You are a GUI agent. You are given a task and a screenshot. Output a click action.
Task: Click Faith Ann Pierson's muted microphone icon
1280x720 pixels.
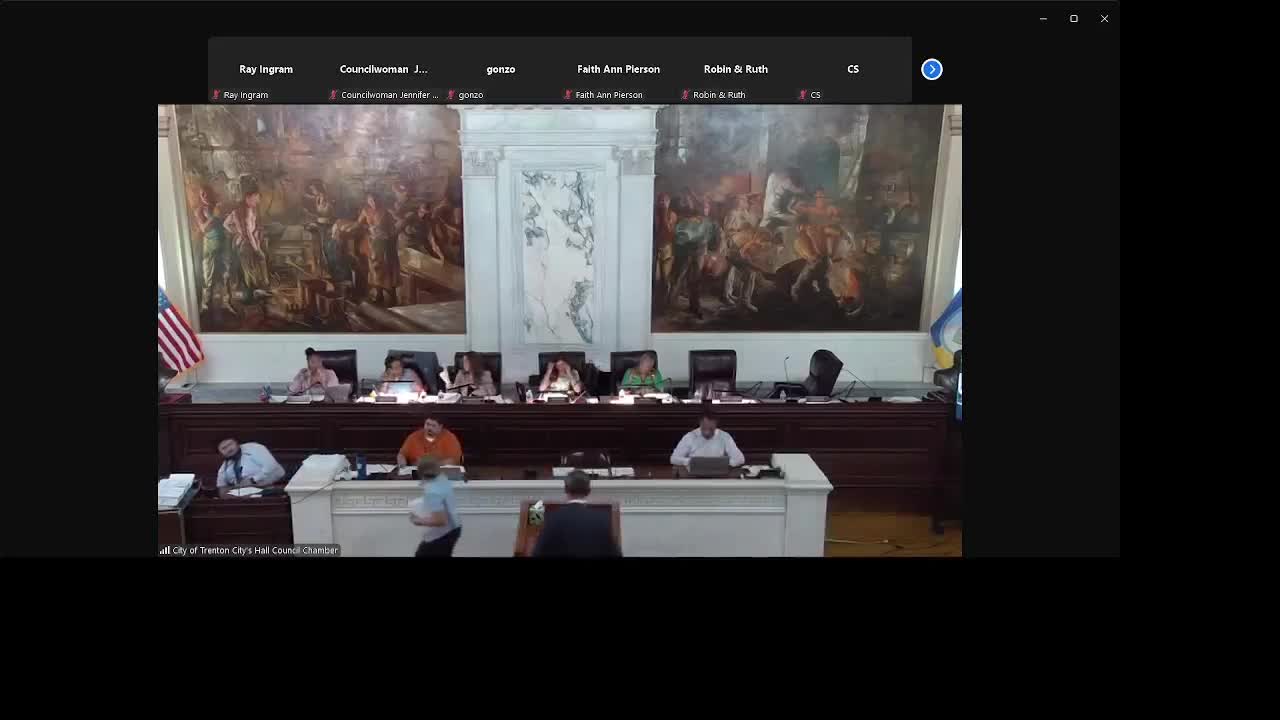click(x=568, y=95)
